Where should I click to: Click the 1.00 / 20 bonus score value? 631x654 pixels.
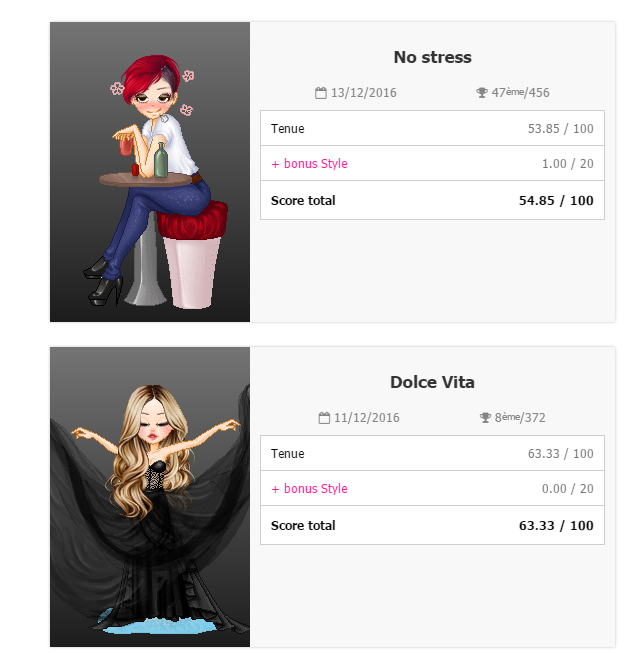click(x=568, y=164)
